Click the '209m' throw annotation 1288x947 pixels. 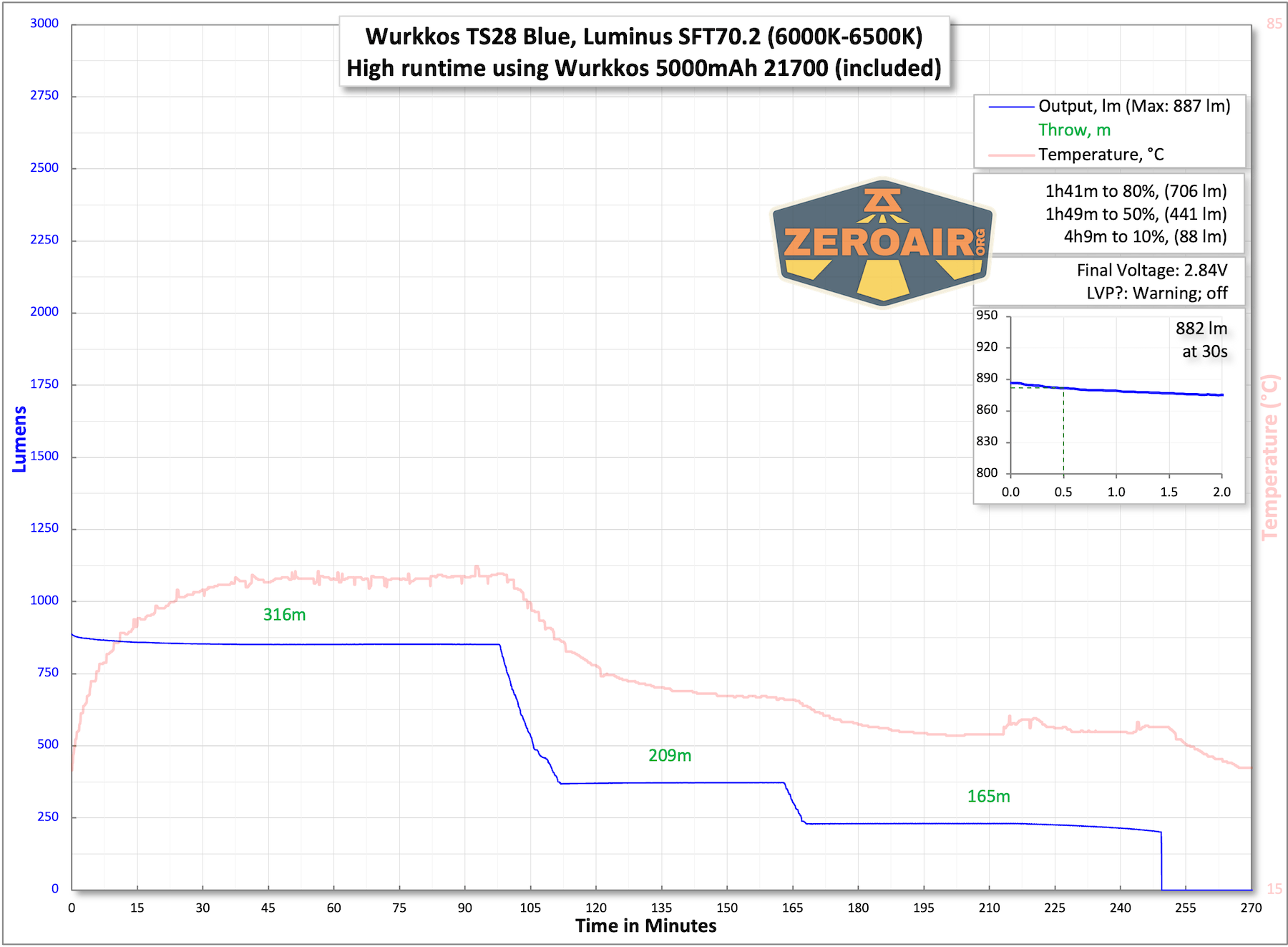(x=670, y=756)
